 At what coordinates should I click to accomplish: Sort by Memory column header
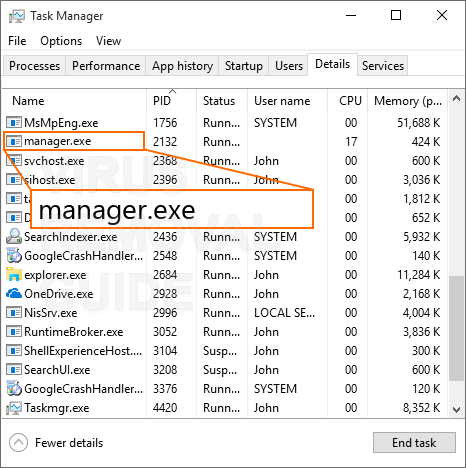(x=408, y=101)
